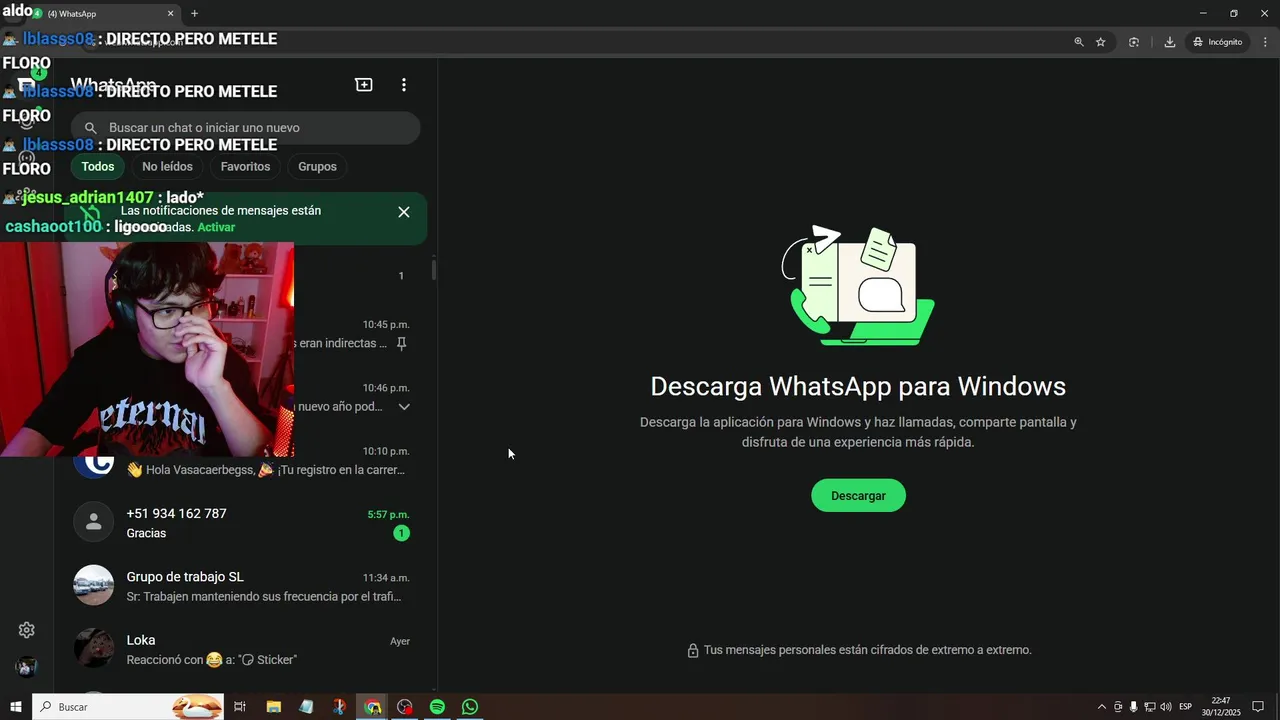
Task: Expand the chevron on 10:46 p.m. chat
Action: 404,407
